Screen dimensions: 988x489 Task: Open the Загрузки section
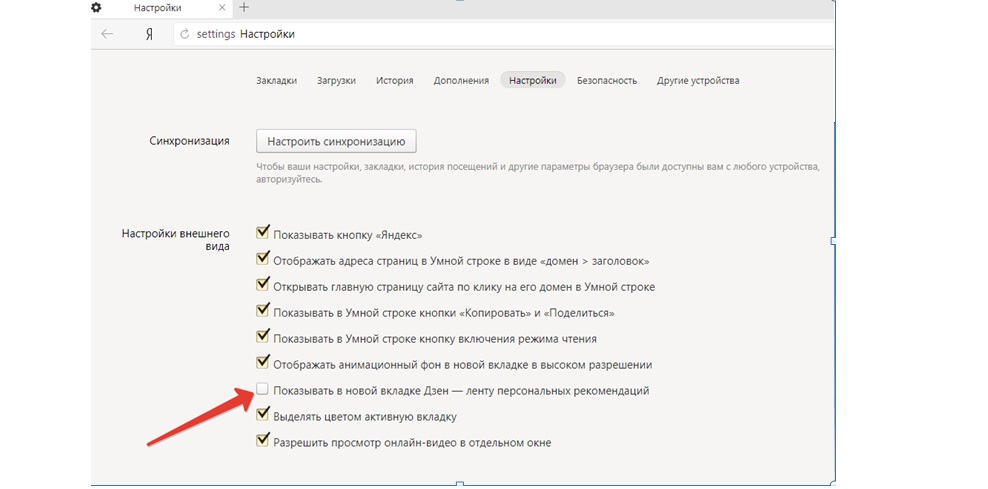(336, 81)
